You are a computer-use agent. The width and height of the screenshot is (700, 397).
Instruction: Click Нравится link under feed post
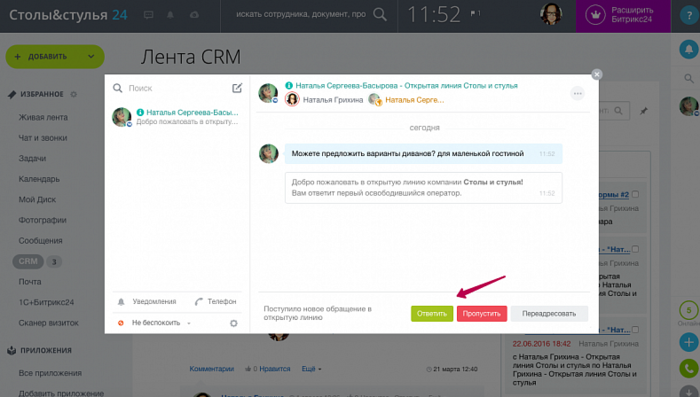pyautogui.click(x=275, y=369)
